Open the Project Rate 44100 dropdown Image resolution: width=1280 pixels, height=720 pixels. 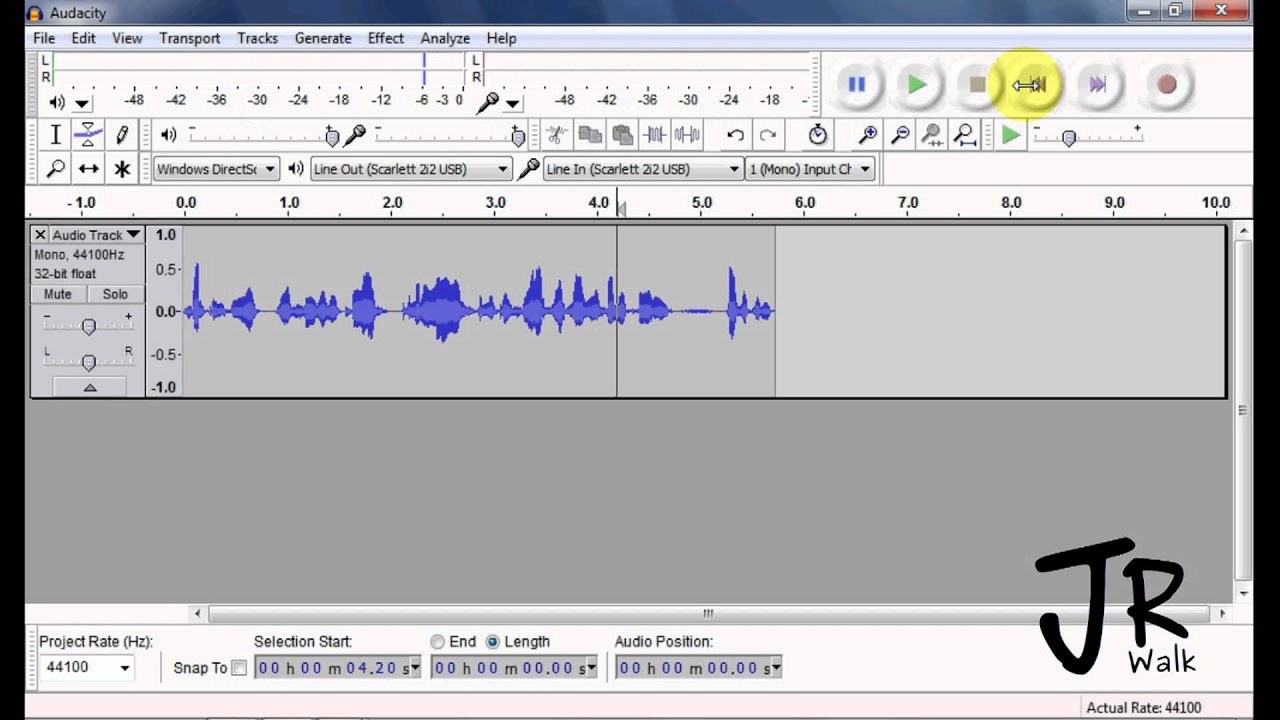[x=125, y=668]
